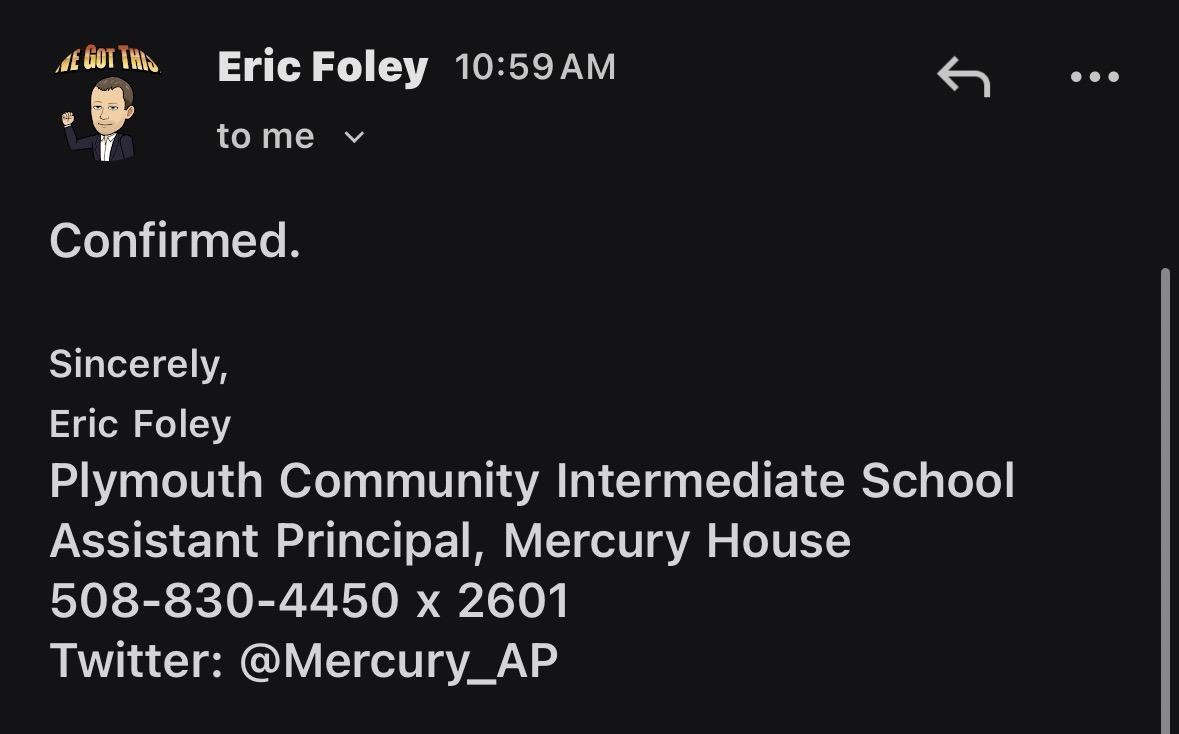This screenshot has height=734, width=1179.
Task: Click the reply arrow icon
Action: click(963, 76)
